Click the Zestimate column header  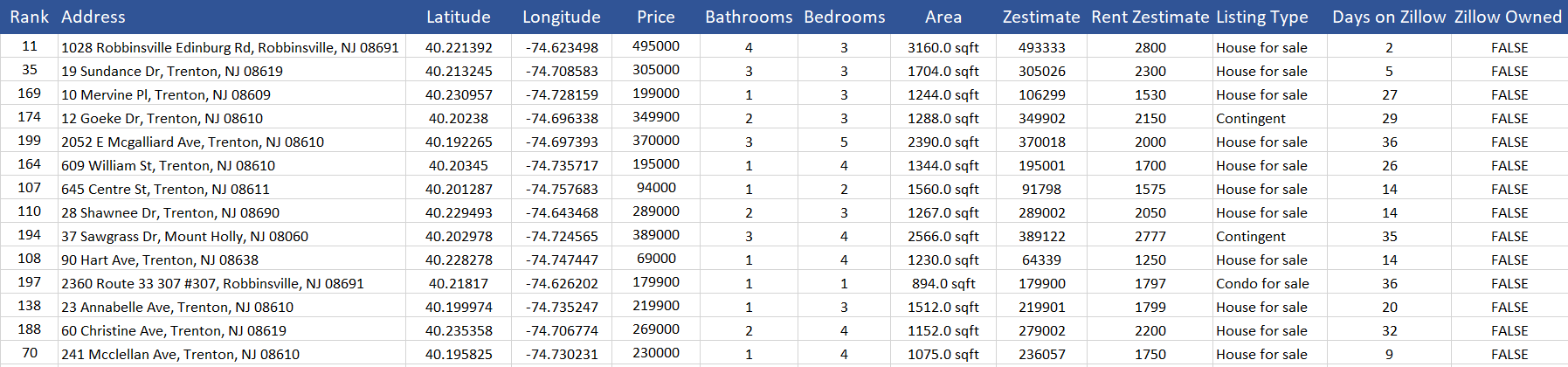tap(1041, 17)
